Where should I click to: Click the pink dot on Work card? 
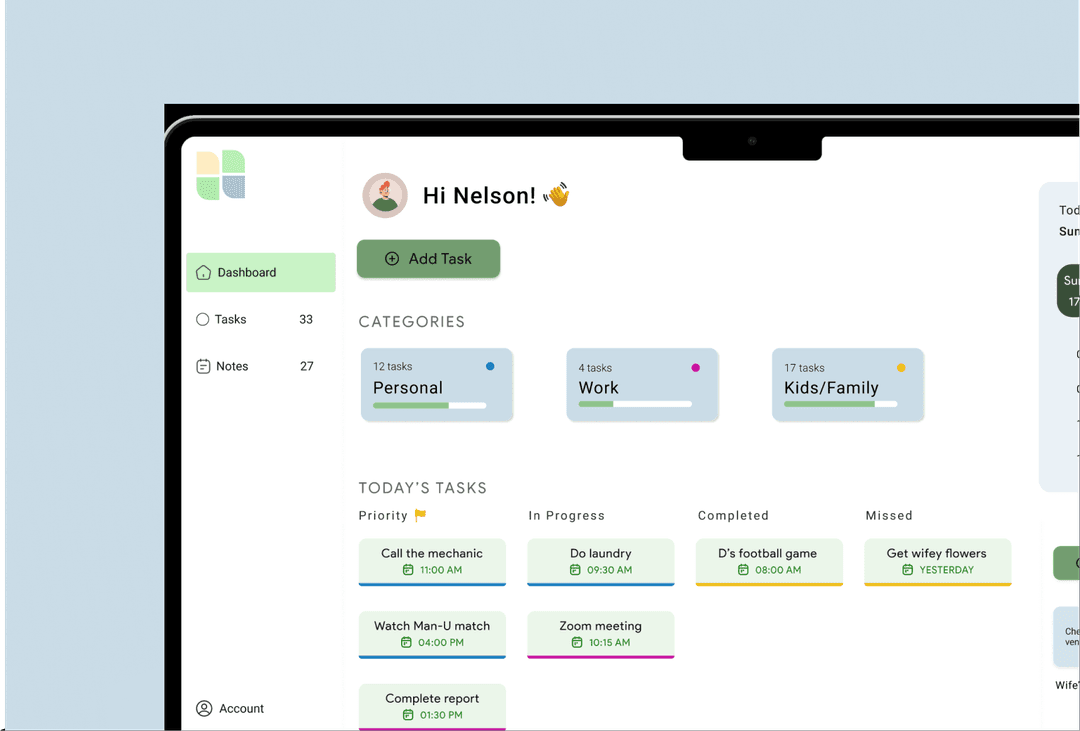click(696, 367)
